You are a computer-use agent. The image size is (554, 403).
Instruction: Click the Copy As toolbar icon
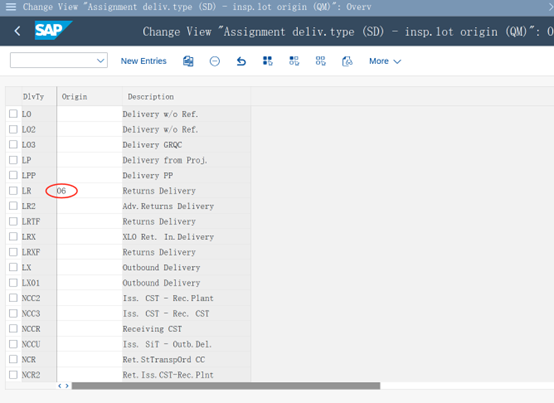(x=188, y=61)
